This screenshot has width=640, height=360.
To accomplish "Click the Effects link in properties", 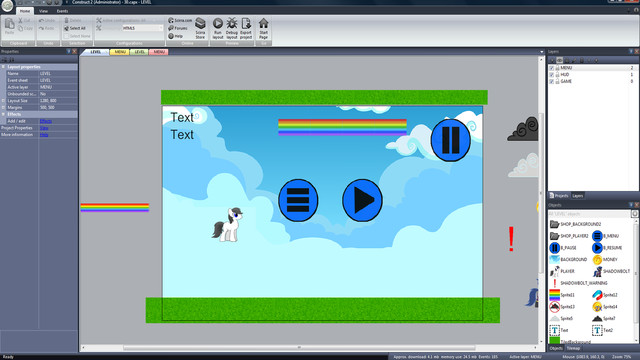I will (x=46, y=121).
